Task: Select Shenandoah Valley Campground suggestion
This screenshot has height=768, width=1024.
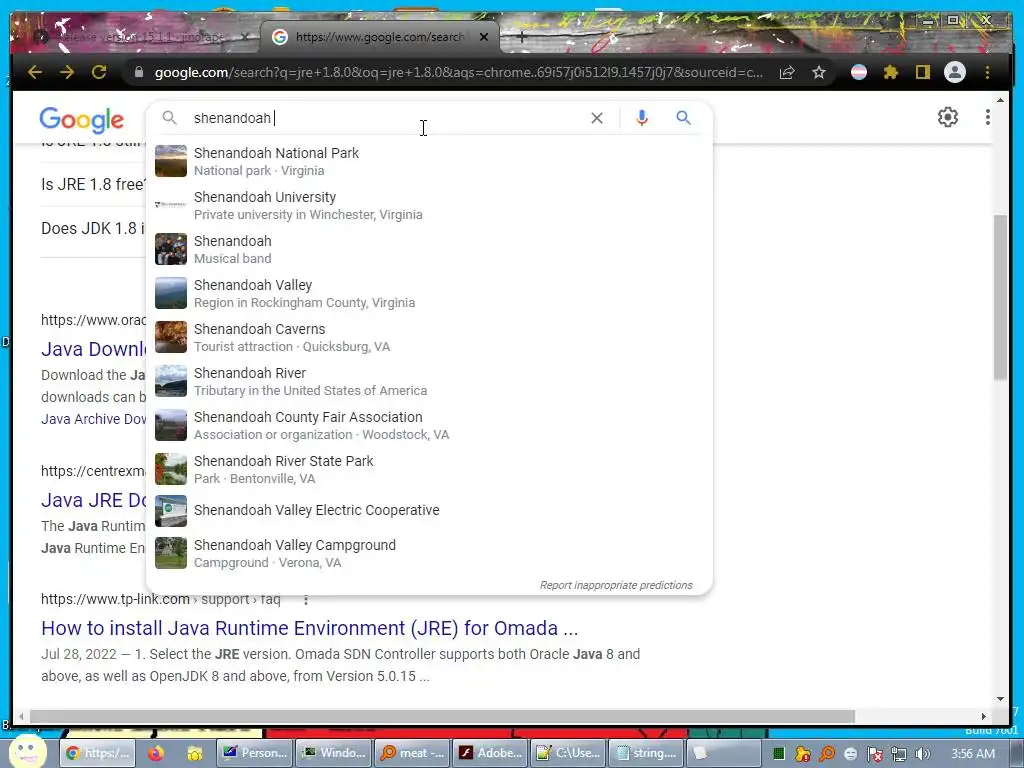Action: pyautogui.click(x=429, y=553)
